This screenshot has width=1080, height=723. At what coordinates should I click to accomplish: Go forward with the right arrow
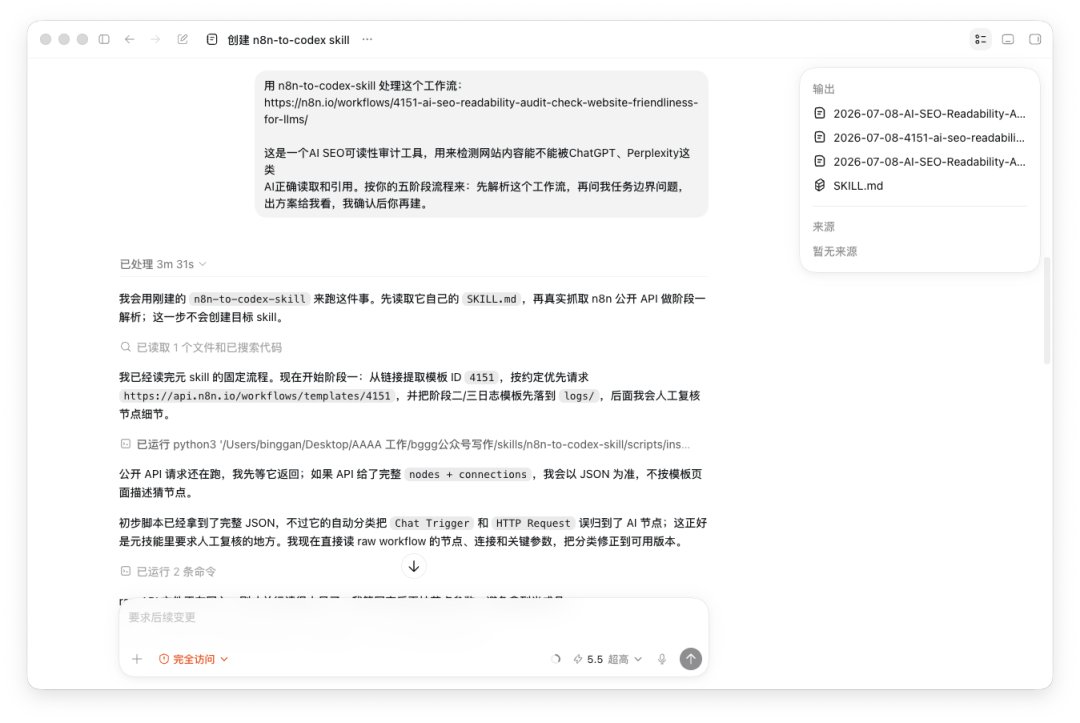pos(156,39)
